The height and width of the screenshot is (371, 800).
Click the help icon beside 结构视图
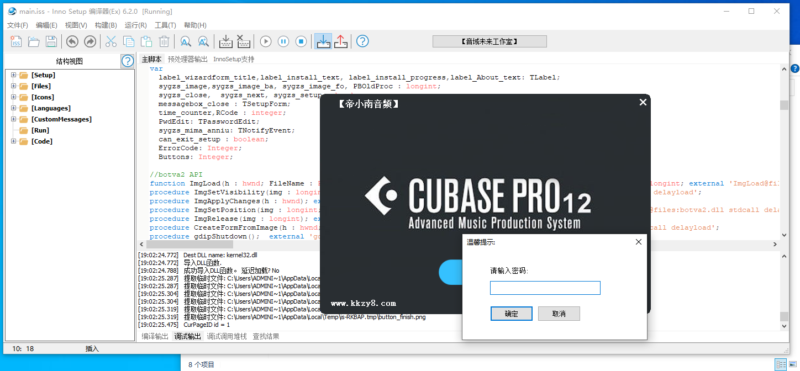(x=128, y=61)
